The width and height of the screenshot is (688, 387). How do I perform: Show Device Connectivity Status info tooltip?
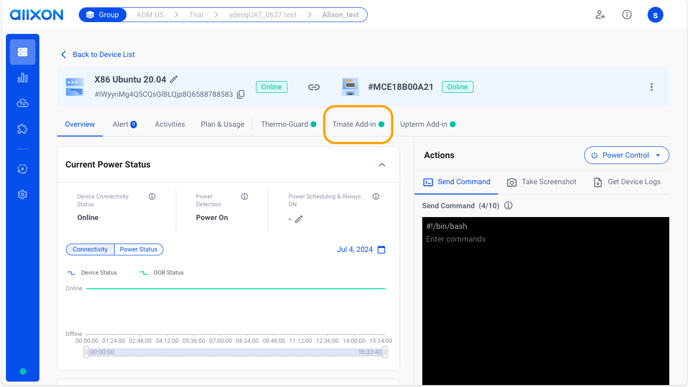click(152, 197)
